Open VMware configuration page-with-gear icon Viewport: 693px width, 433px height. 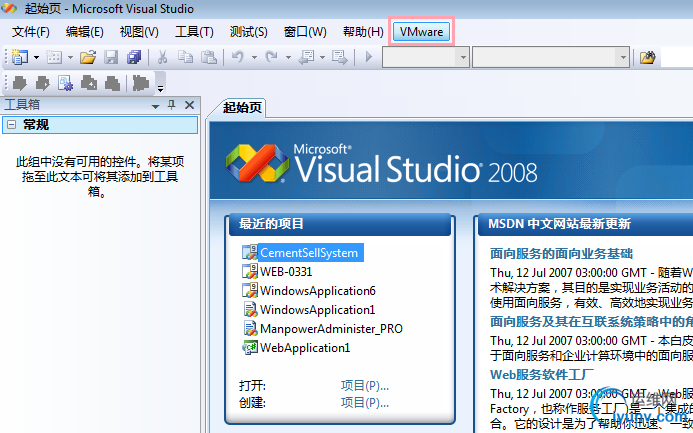click(x=65, y=83)
